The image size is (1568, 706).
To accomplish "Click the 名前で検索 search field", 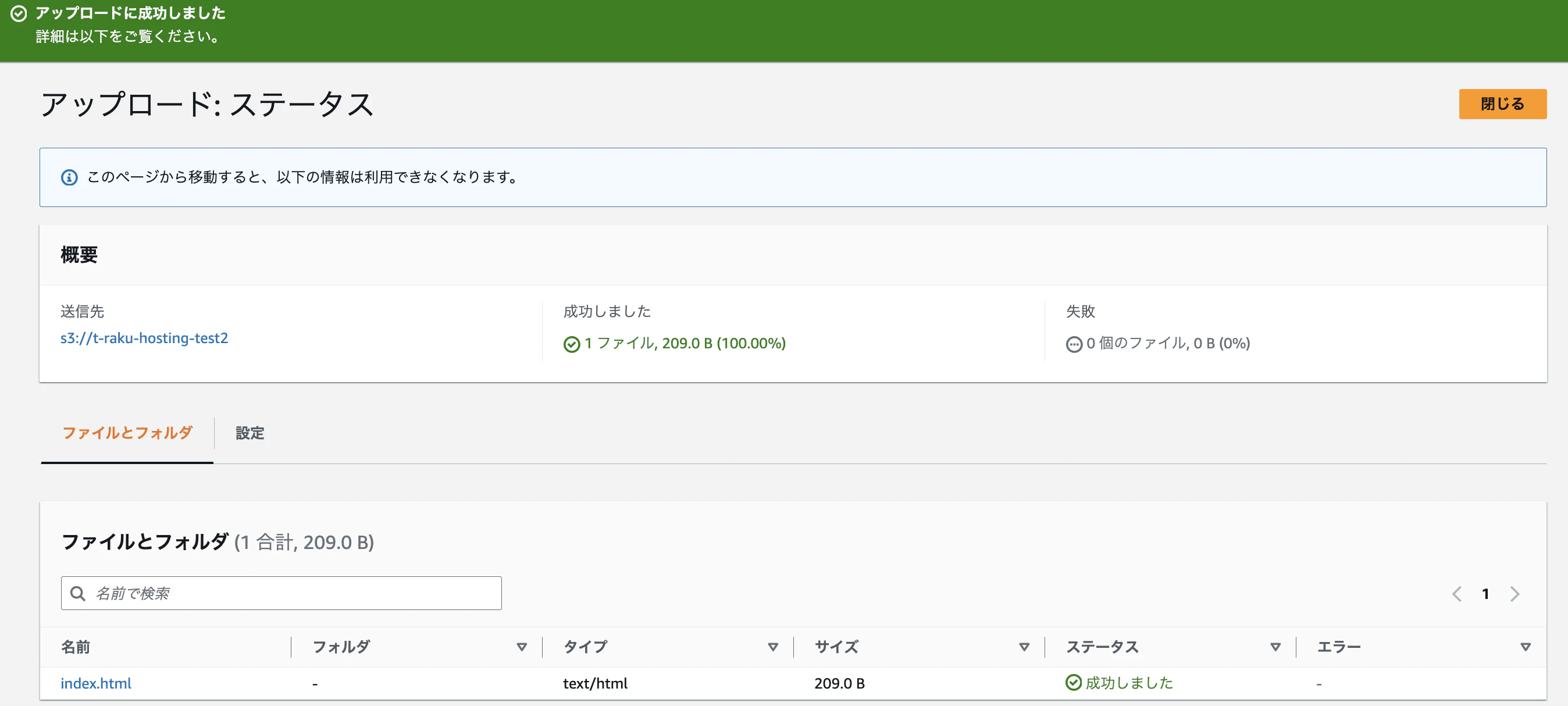I will click(x=280, y=593).
